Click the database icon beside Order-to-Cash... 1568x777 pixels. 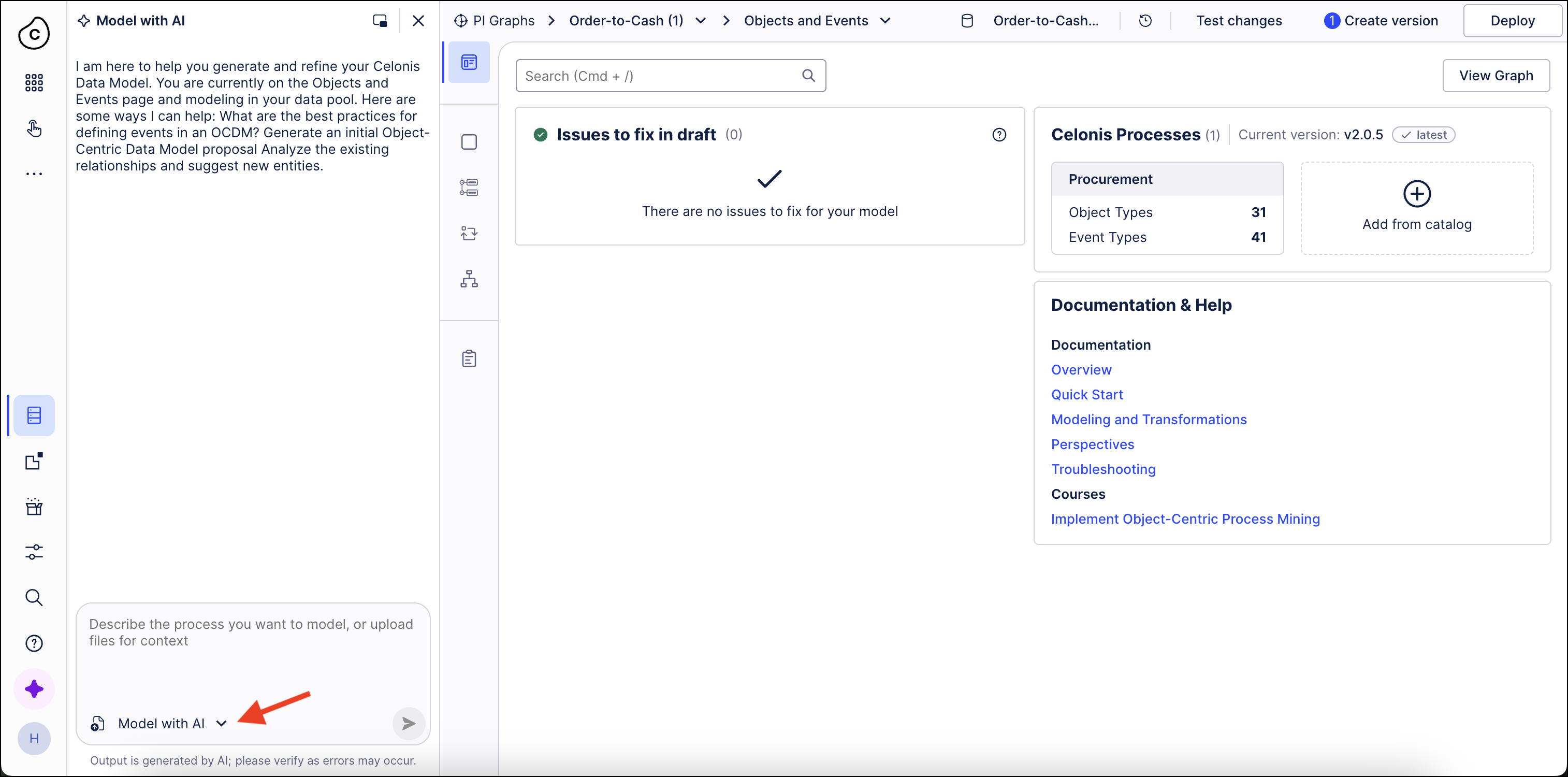tap(967, 21)
